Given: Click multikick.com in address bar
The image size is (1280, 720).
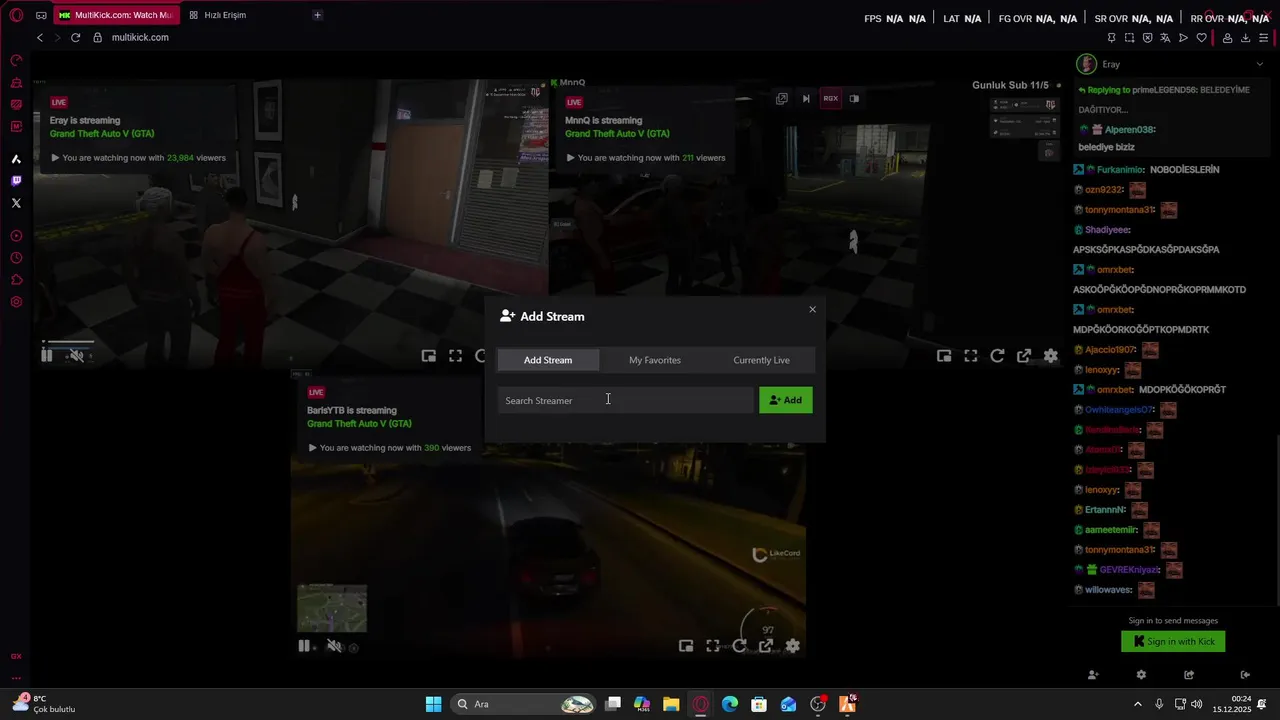Looking at the screenshot, I should [140, 37].
